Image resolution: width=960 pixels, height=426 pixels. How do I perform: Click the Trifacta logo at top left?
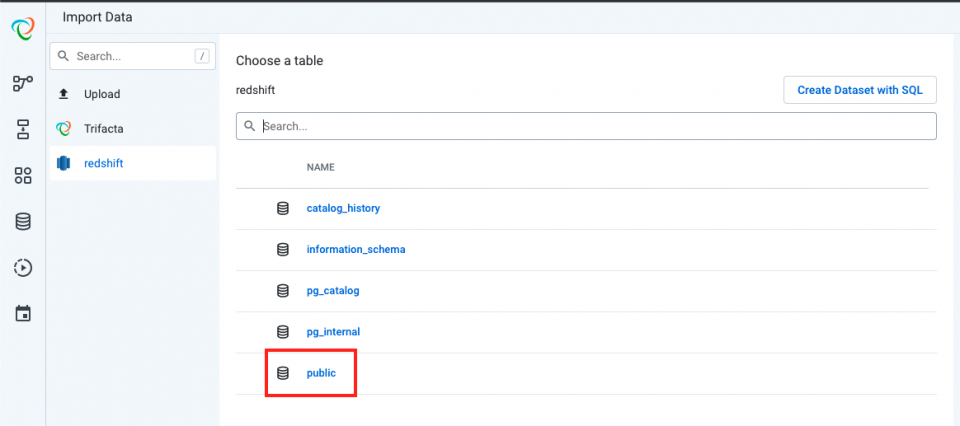[23, 29]
